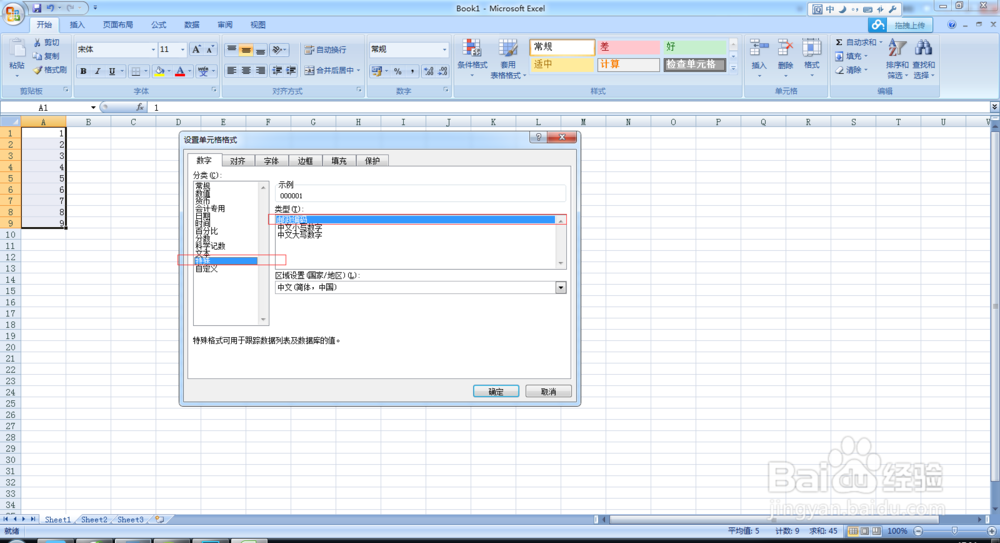The height and width of the screenshot is (543, 1000).
Task: Toggle align text left
Action: 232,71
